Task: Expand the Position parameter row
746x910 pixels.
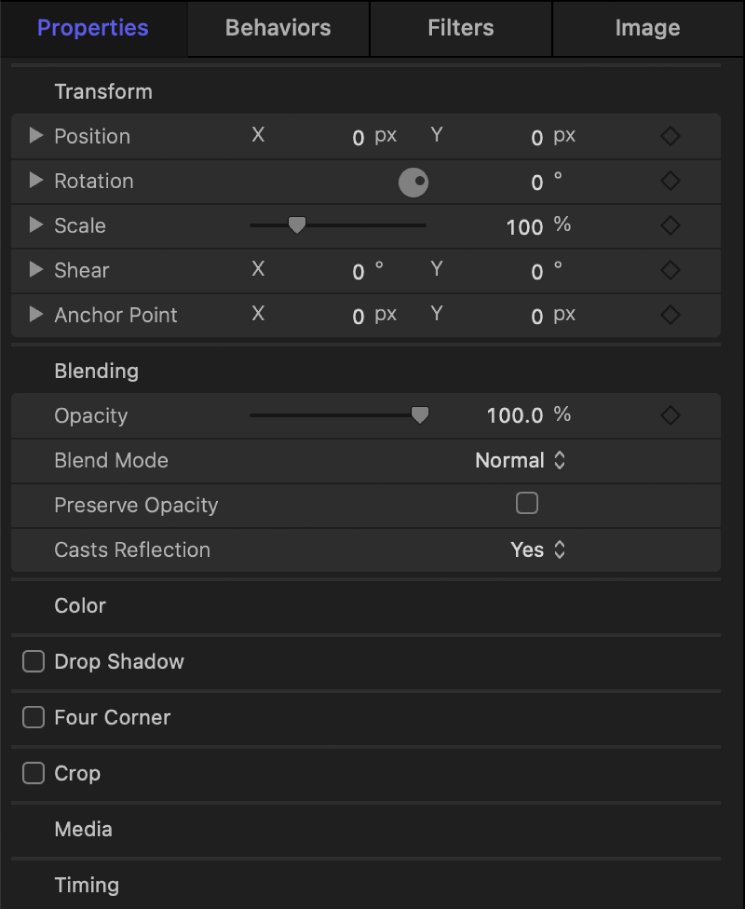Action: tap(35, 136)
